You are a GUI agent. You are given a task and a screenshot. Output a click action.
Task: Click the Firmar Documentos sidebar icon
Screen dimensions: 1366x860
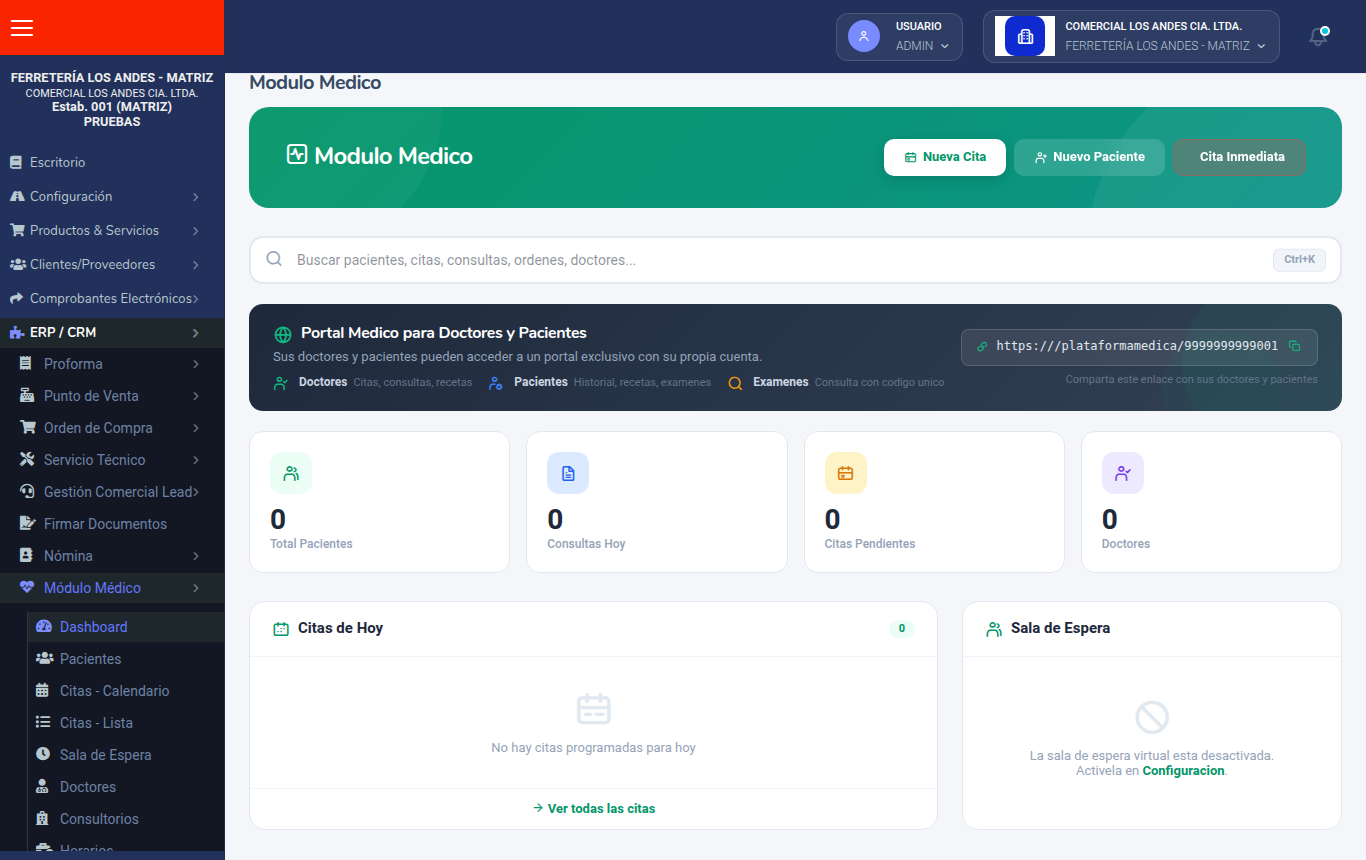click(27, 524)
